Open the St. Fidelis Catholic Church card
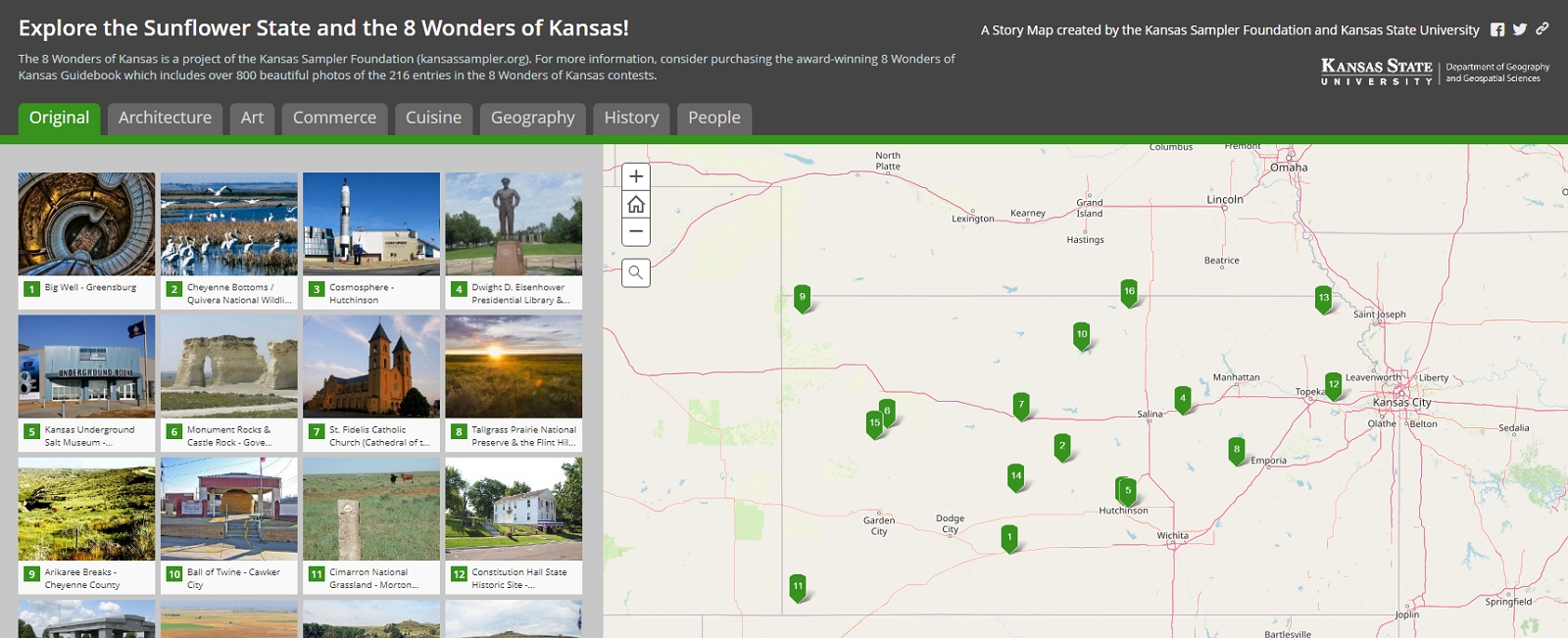This screenshot has height=638, width=1568. click(371, 383)
